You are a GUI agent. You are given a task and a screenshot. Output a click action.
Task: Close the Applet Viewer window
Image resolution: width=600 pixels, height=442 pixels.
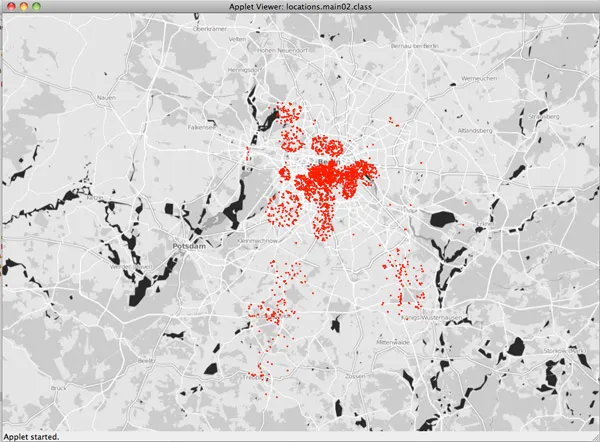(11, 6)
